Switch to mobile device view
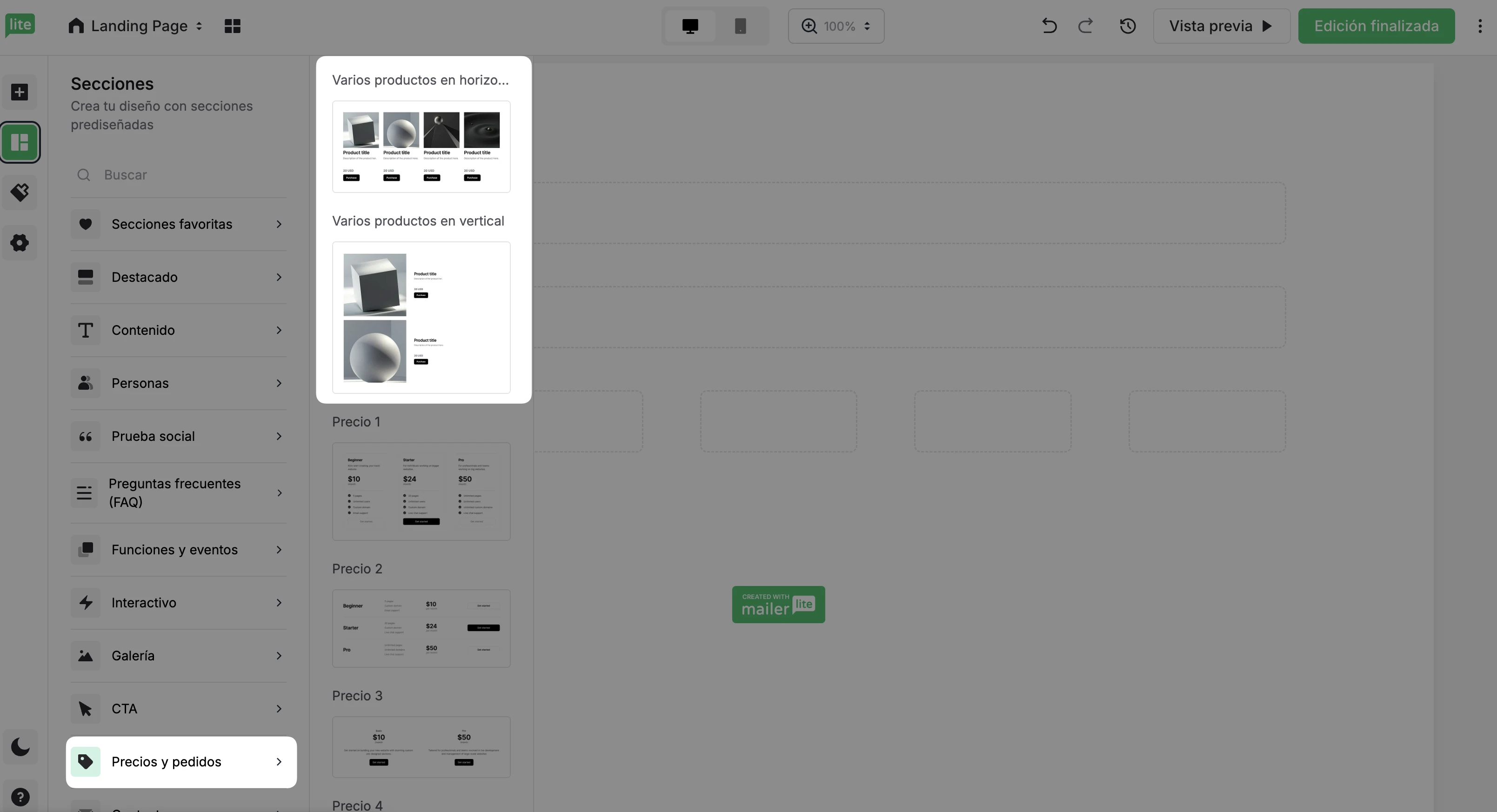The width and height of the screenshot is (1497, 812). click(740, 26)
